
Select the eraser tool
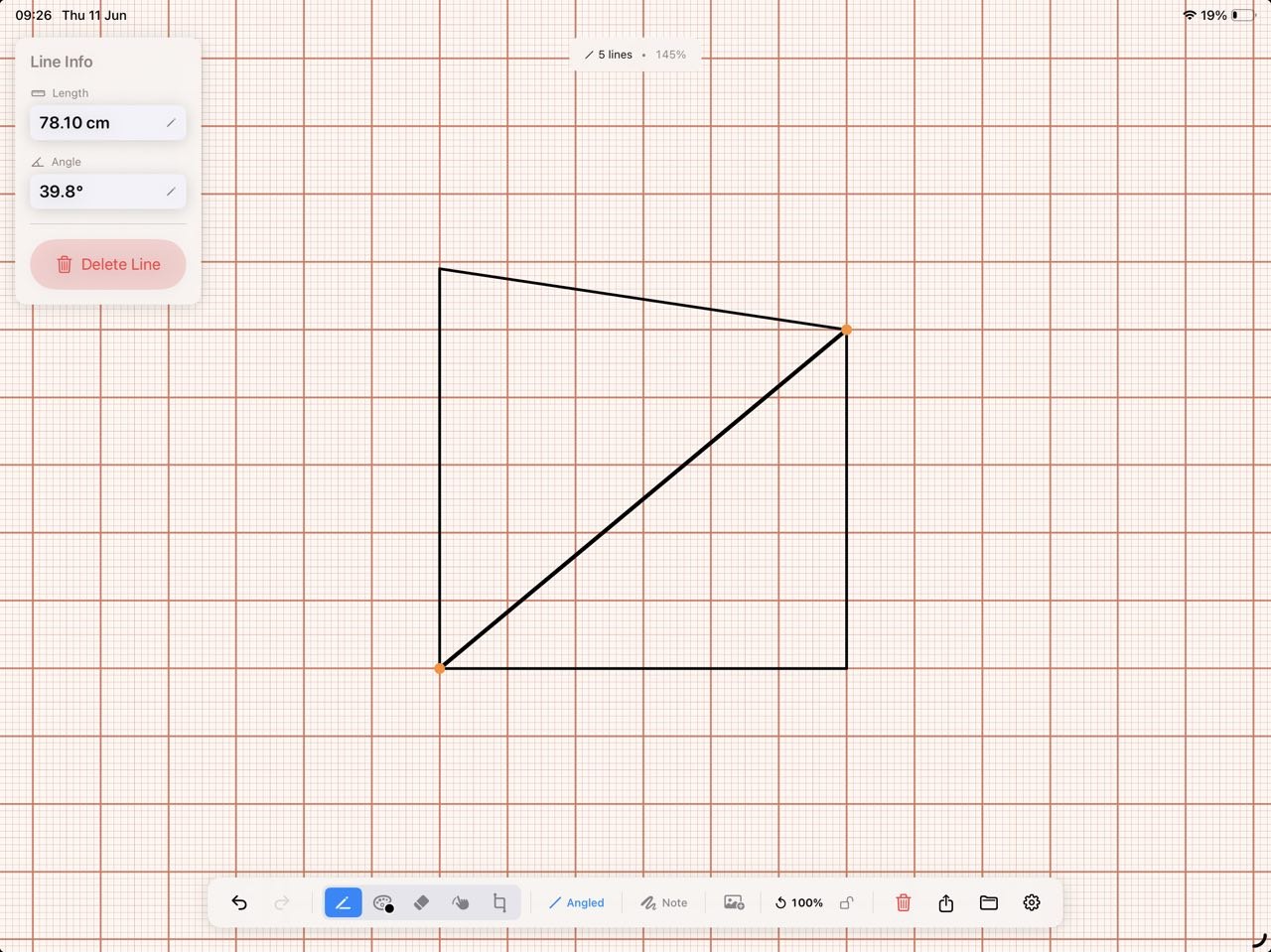(421, 902)
